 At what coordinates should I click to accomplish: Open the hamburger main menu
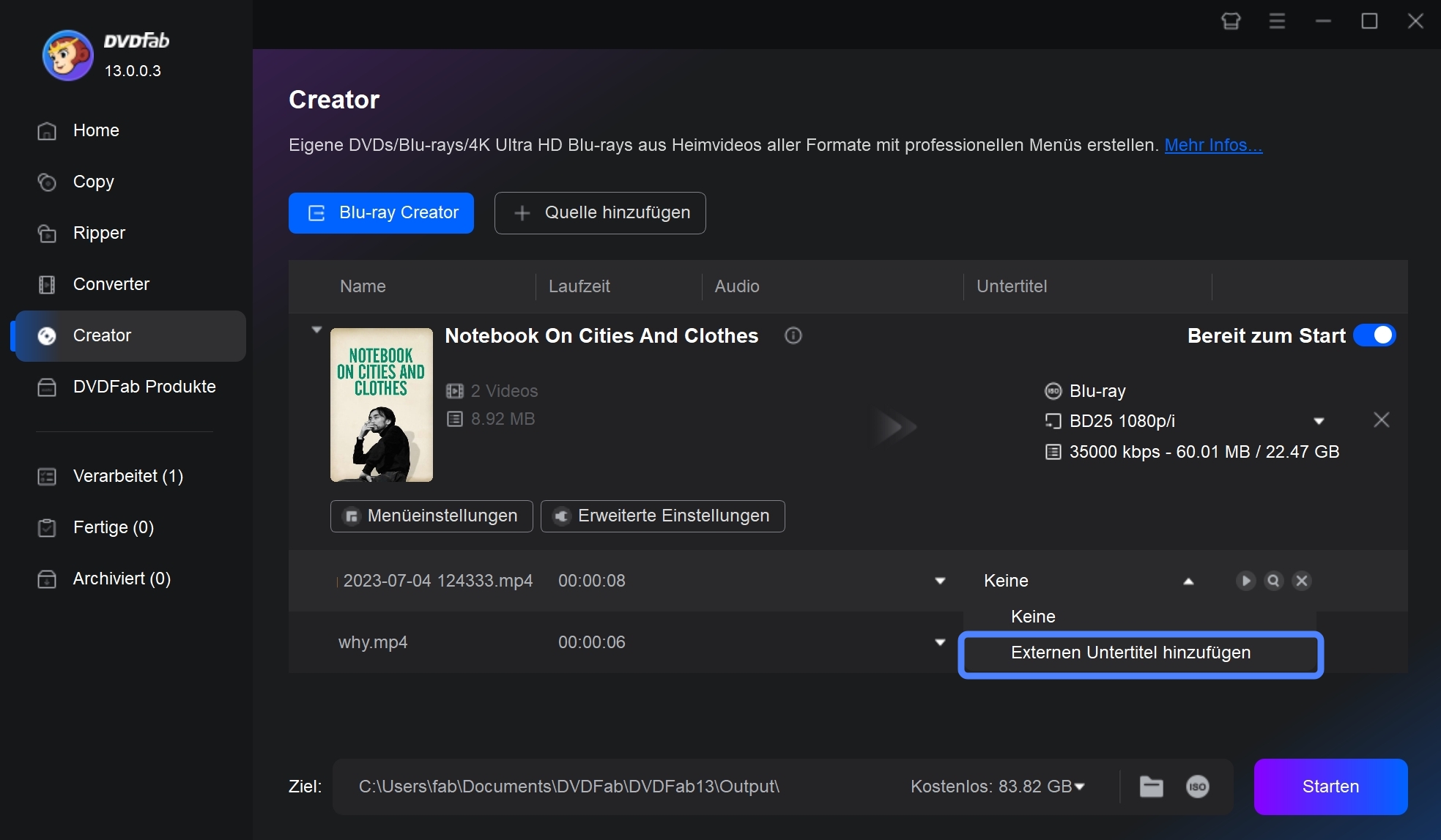pos(1277,21)
